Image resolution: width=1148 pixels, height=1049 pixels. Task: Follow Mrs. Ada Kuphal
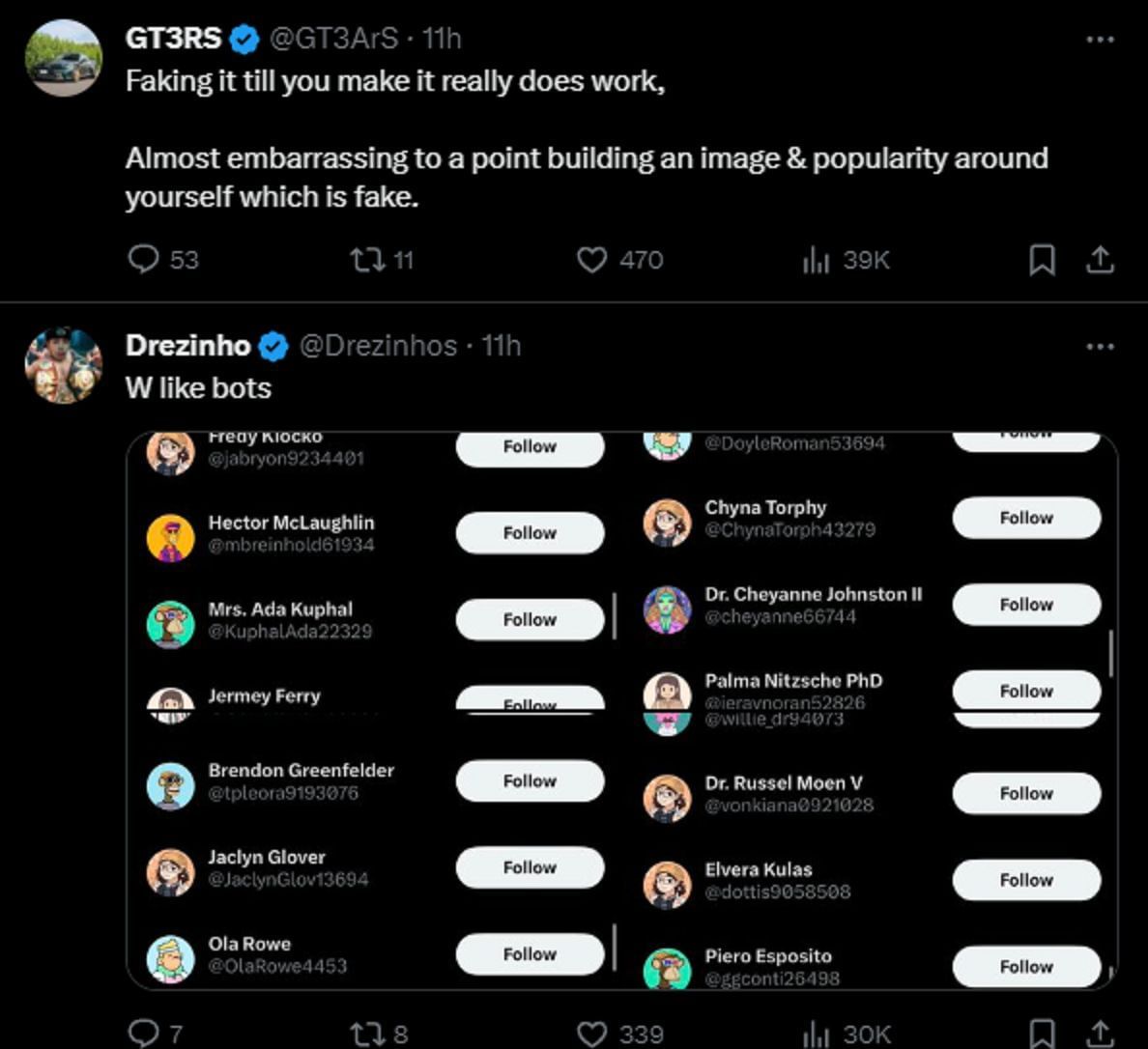tap(530, 620)
